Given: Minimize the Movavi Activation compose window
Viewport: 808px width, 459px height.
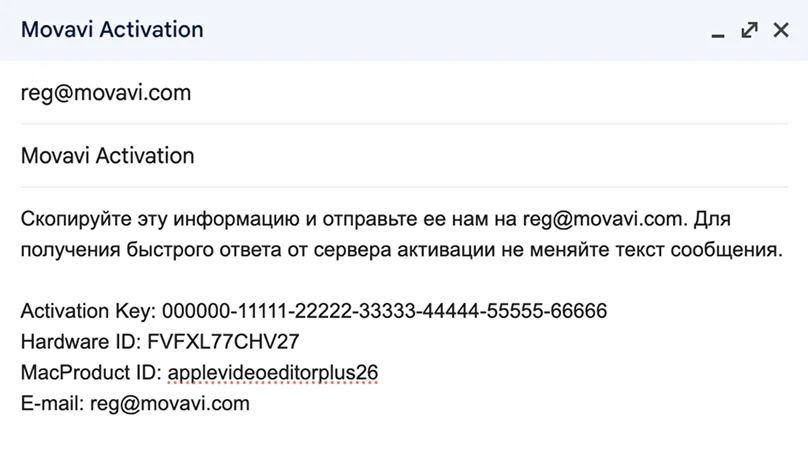Looking at the screenshot, I should 717,31.
